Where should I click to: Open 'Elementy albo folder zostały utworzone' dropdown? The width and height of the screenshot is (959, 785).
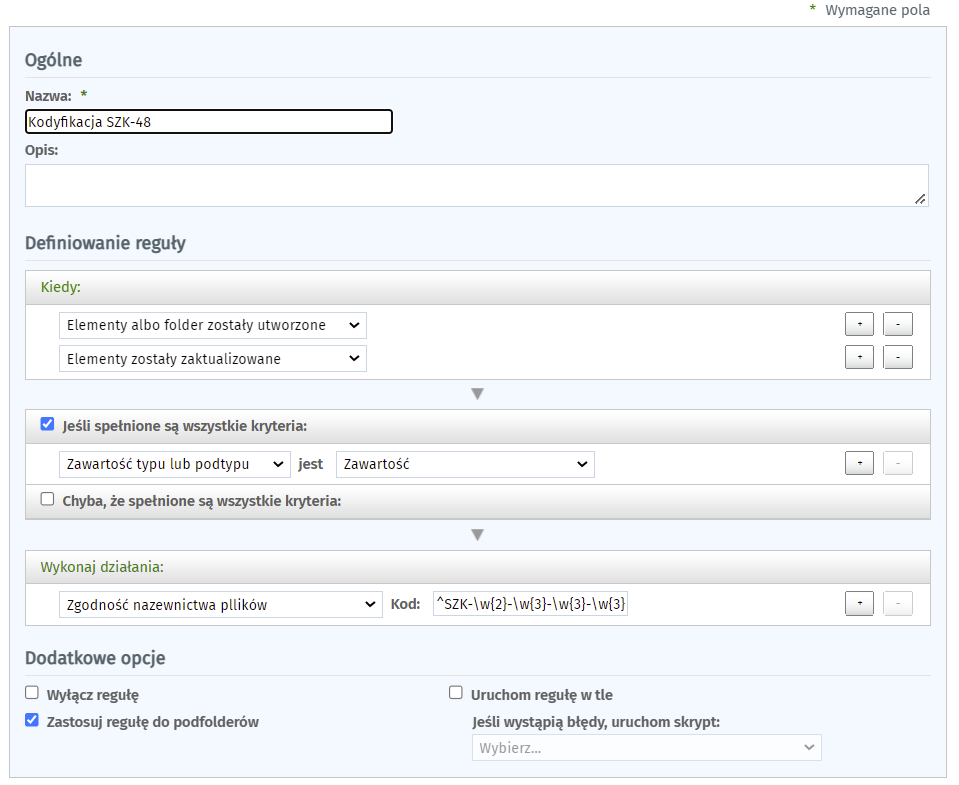[x=213, y=325]
